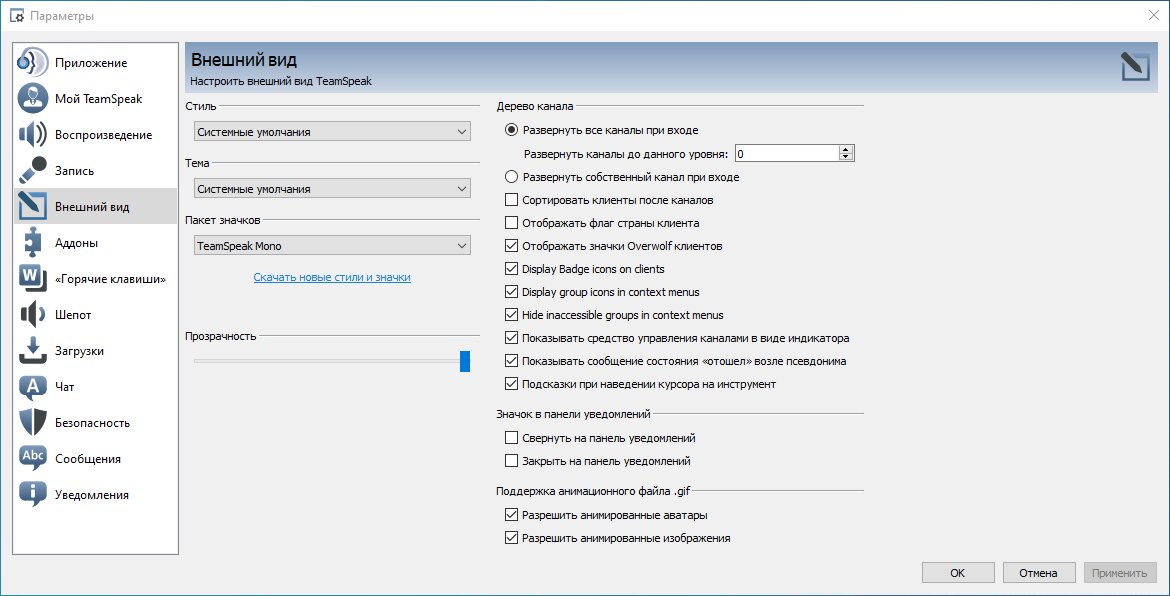
Task: Disable Display Badge icons on clients
Action: pyautogui.click(x=511, y=269)
